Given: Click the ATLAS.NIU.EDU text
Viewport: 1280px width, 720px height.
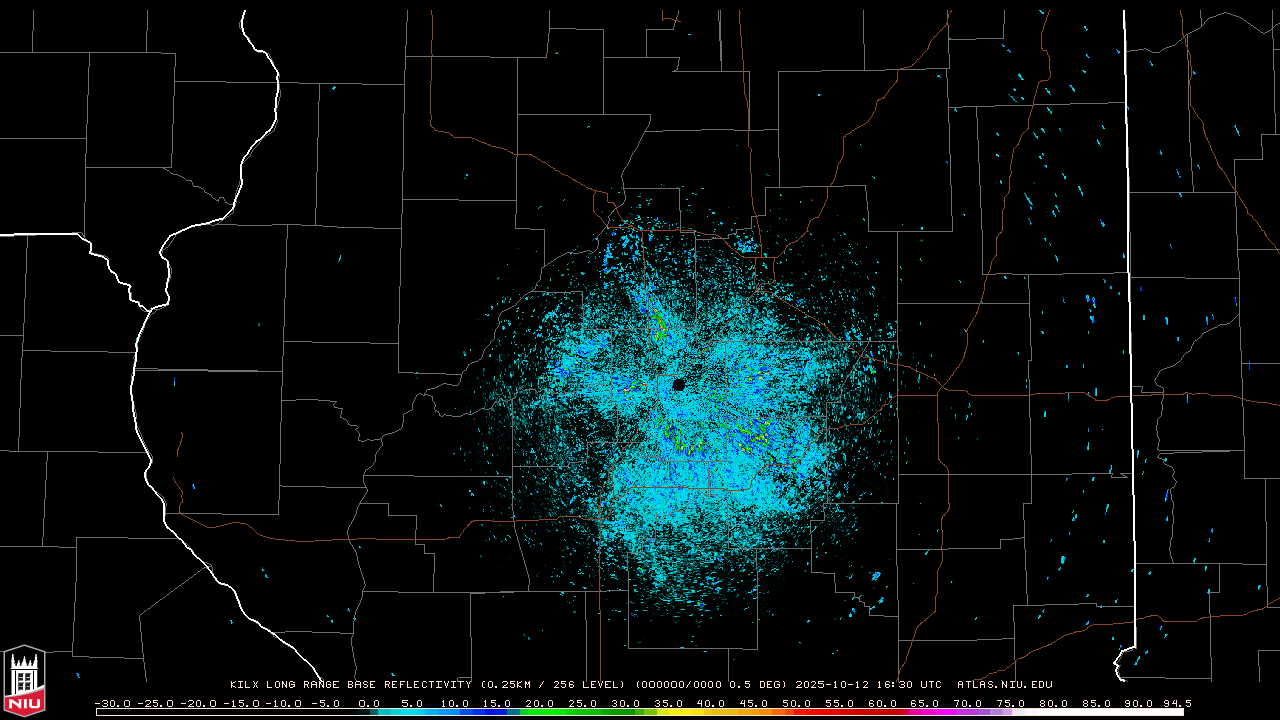Looking at the screenshot, I should (1005, 685).
